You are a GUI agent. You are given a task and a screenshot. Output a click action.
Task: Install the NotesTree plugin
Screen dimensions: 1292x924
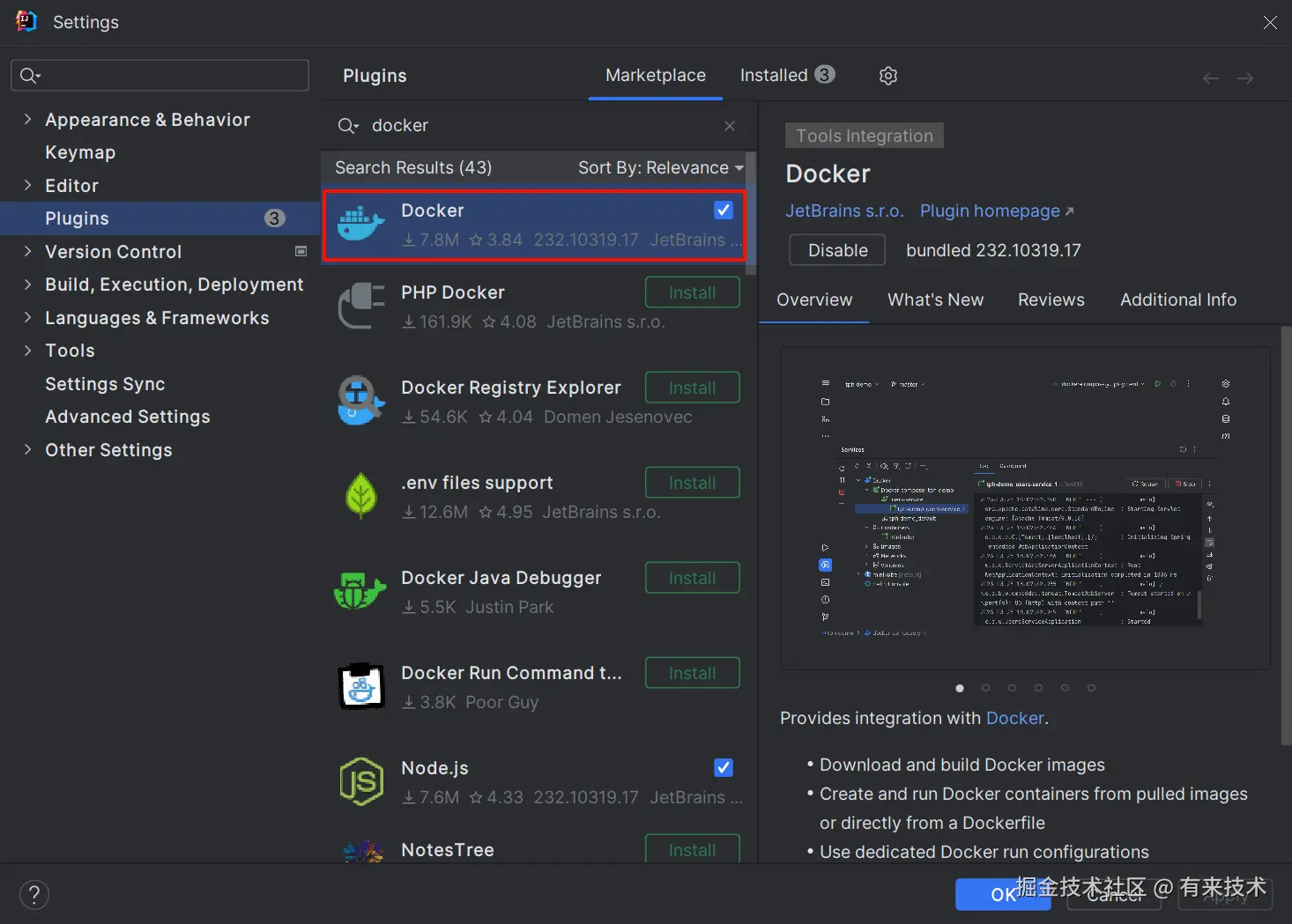click(x=693, y=849)
